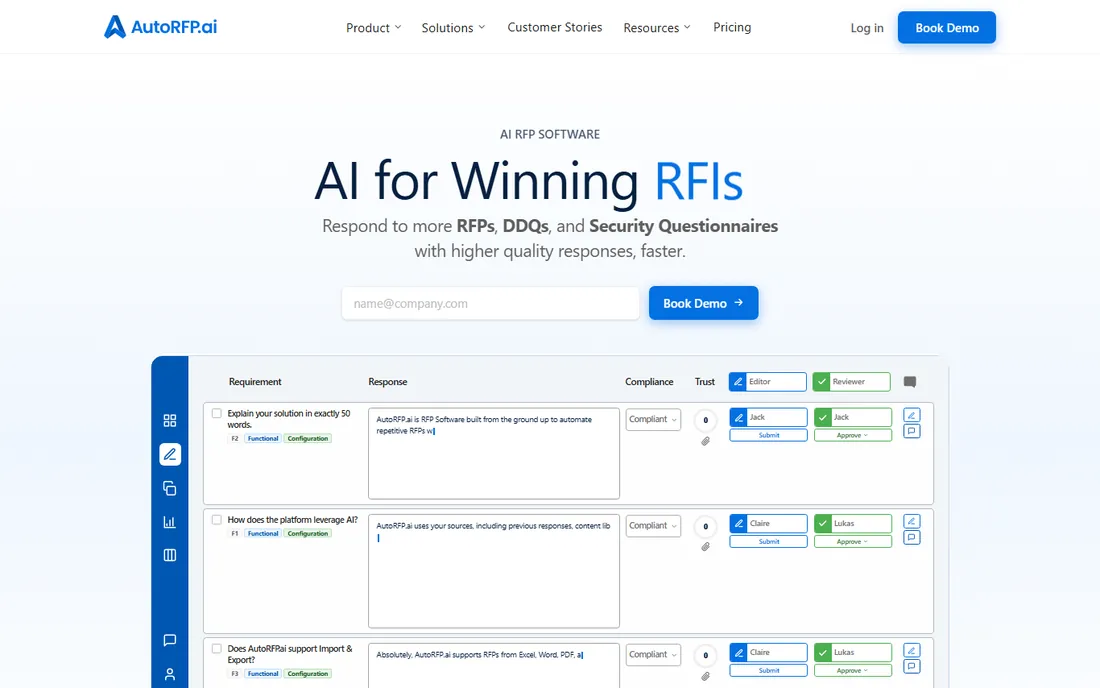
Task: Click Log in link
Action: (x=867, y=28)
